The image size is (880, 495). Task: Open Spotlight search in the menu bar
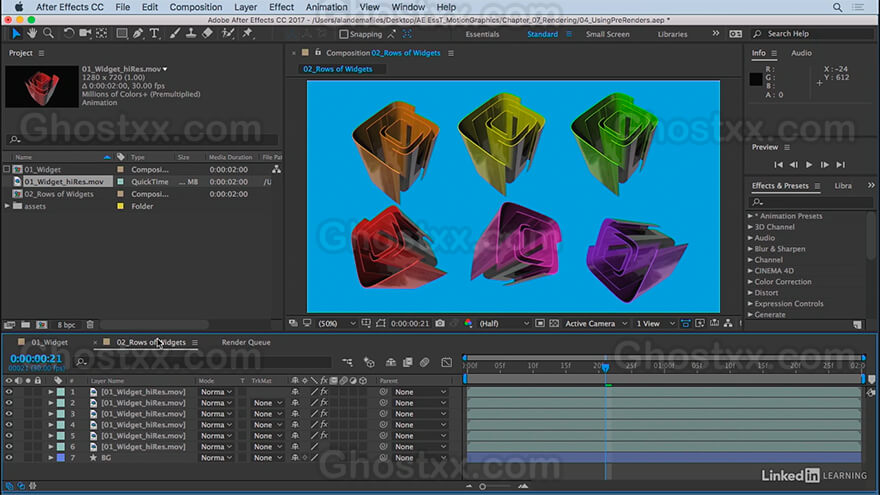point(837,7)
